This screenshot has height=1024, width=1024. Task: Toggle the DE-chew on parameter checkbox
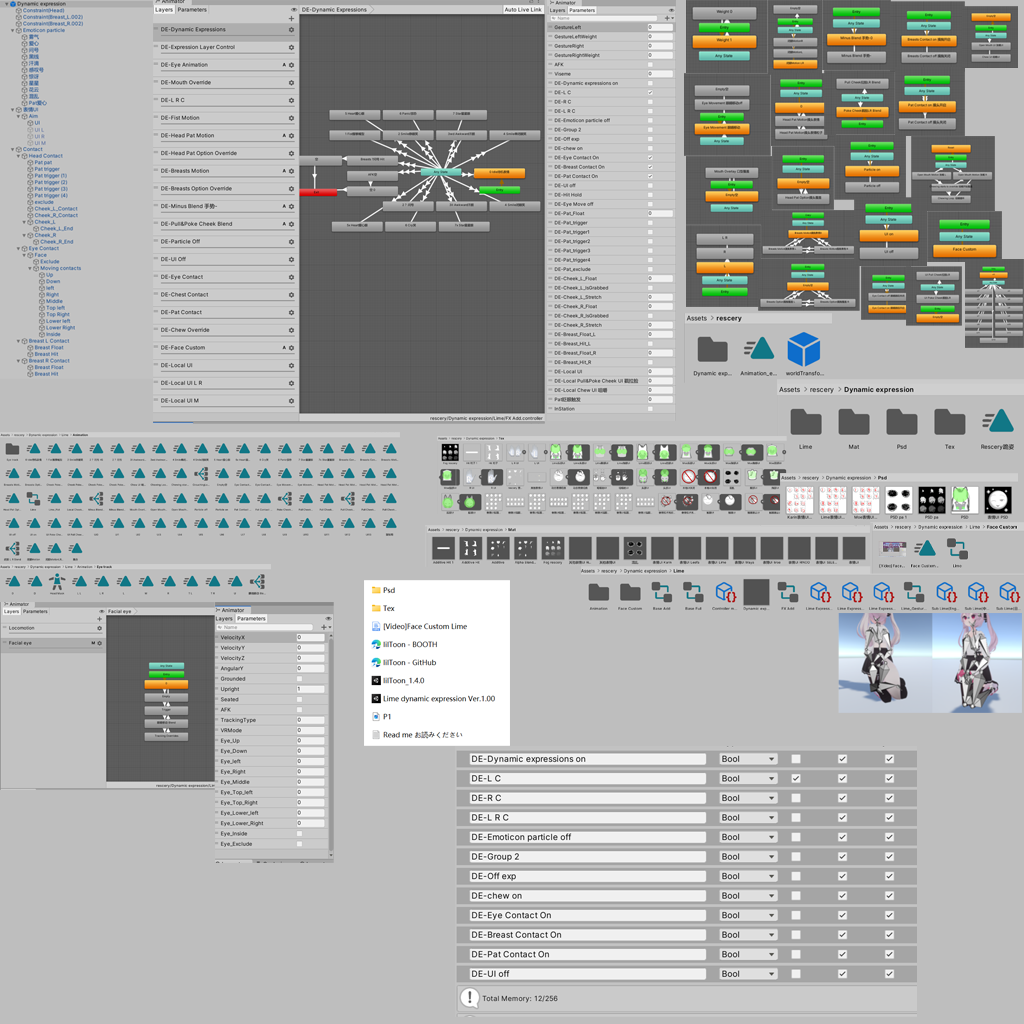[796, 895]
